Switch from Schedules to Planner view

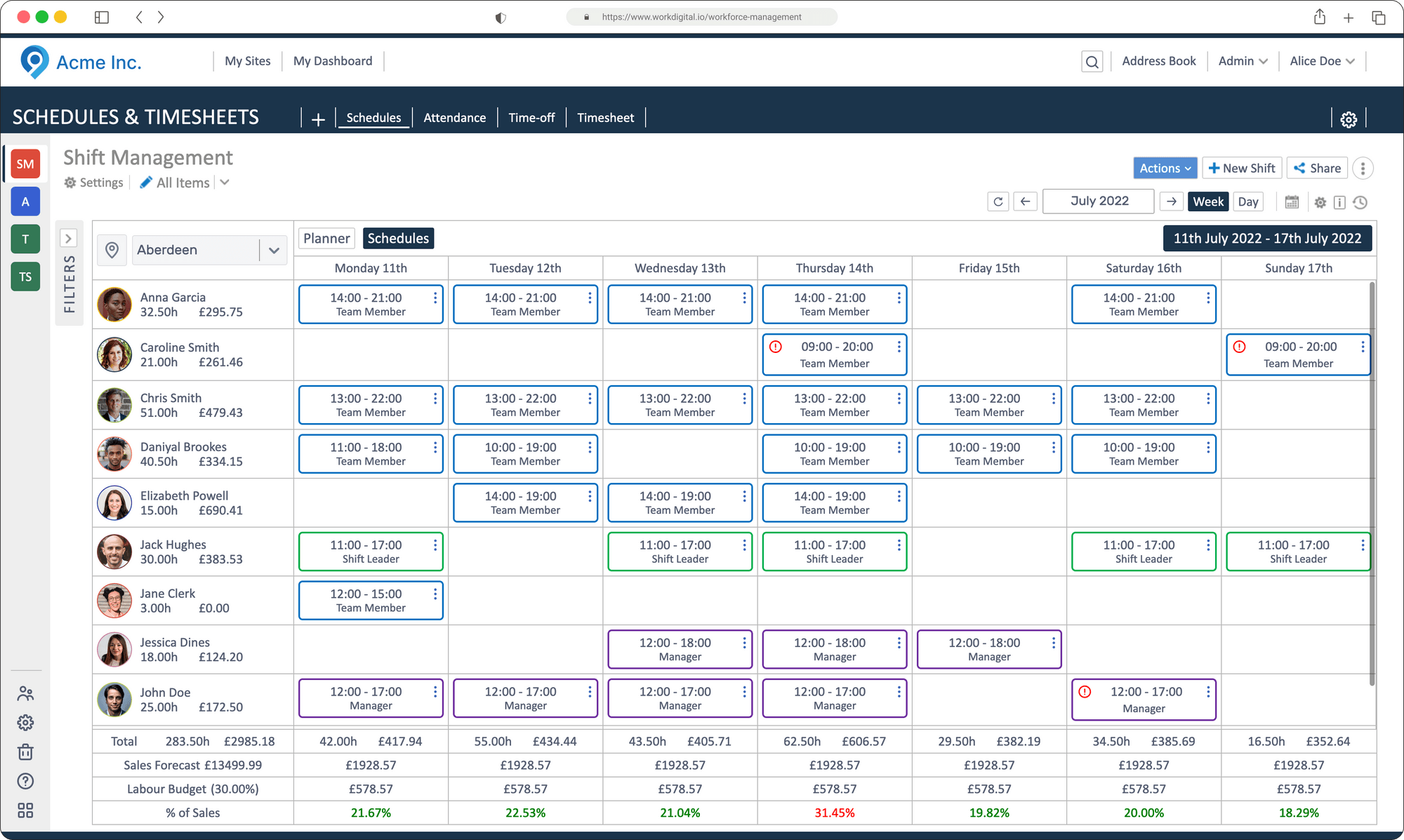click(326, 238)
